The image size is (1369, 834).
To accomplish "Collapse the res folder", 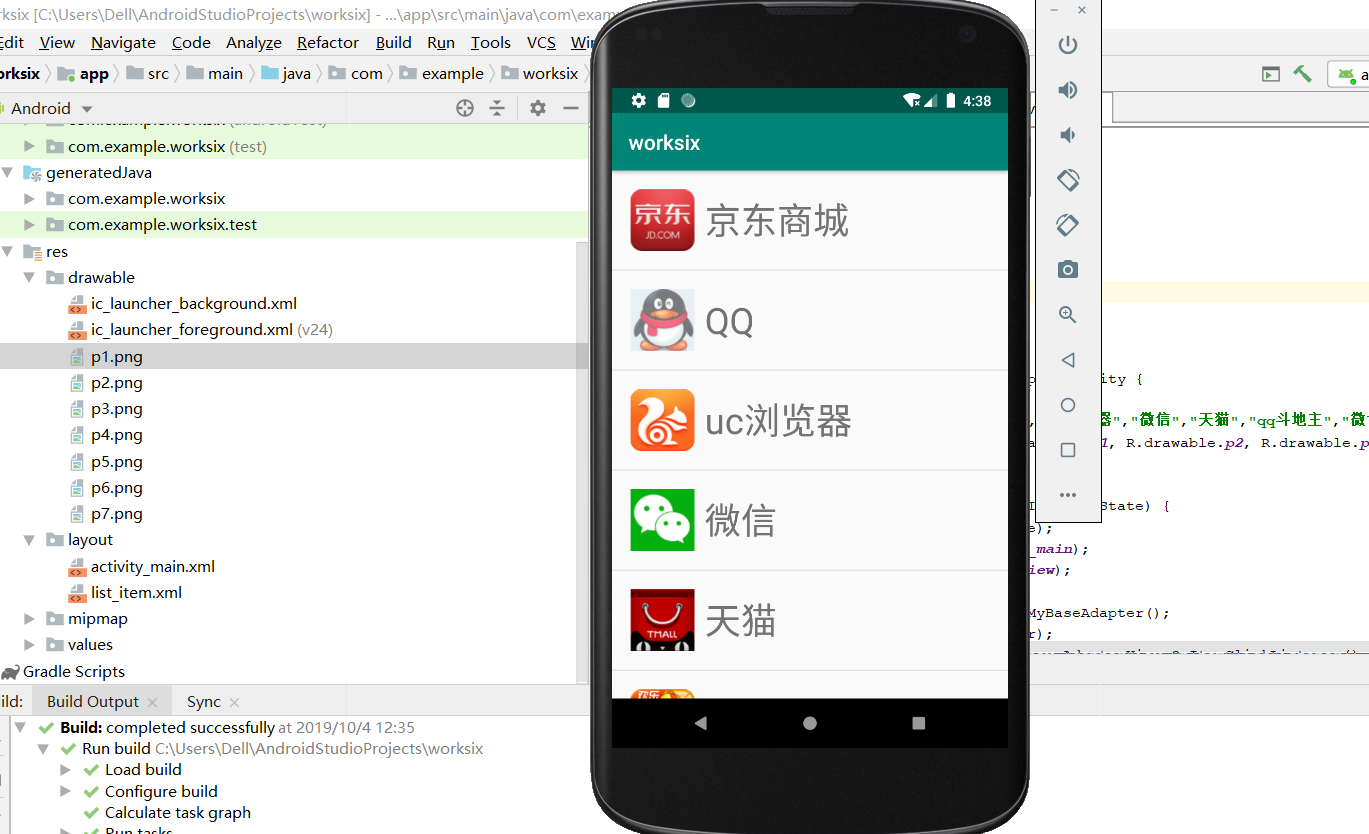I will click(x=8, y=251).
